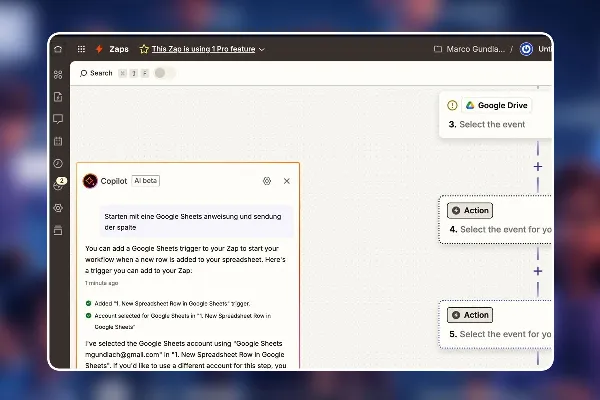
Task: Click the 'You can add a Google Sheets trigger' reply
Action: [x=185, y=260]
